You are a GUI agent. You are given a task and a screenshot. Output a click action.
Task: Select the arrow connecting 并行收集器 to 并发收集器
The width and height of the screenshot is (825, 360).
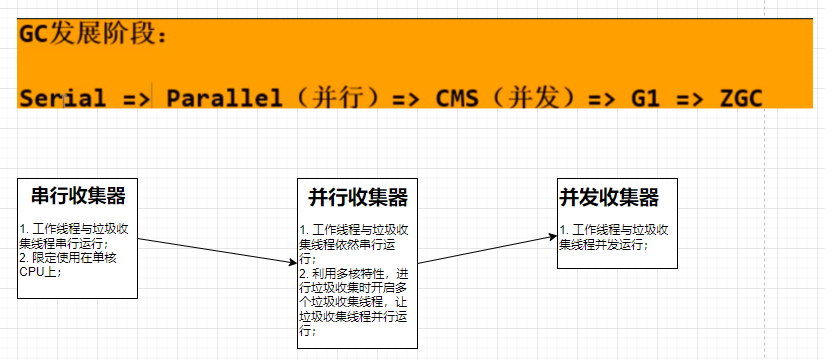pos(487,250)
